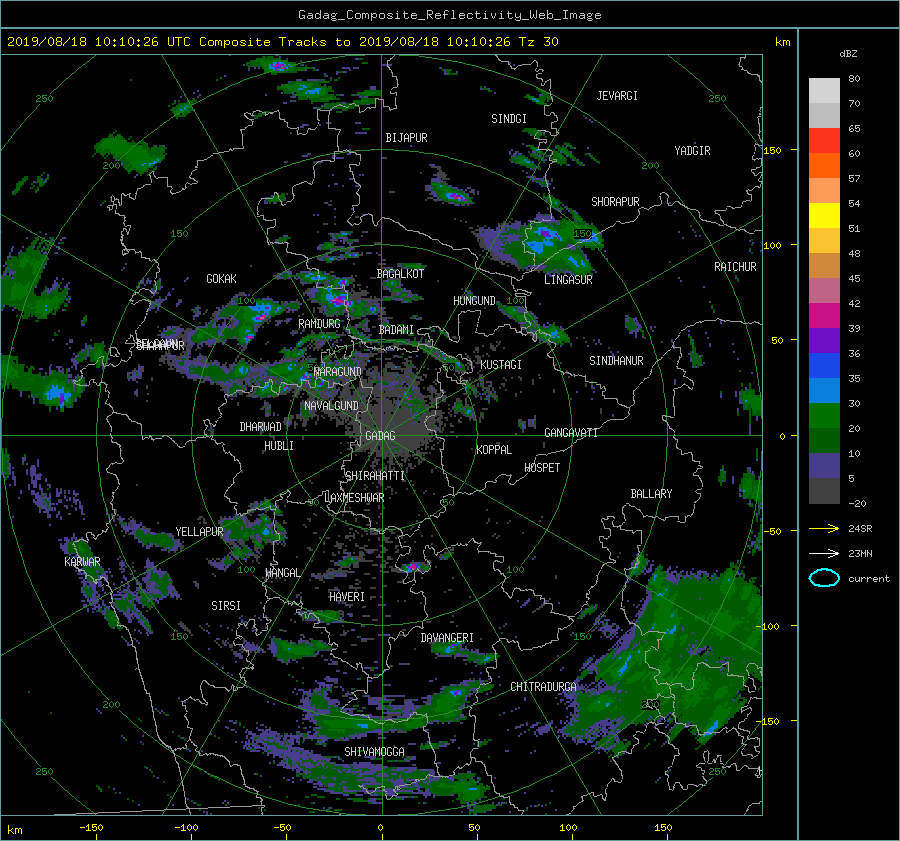Click the cyan 'current' ellipse legend icon
900x841 pixels.
point(824,578)
